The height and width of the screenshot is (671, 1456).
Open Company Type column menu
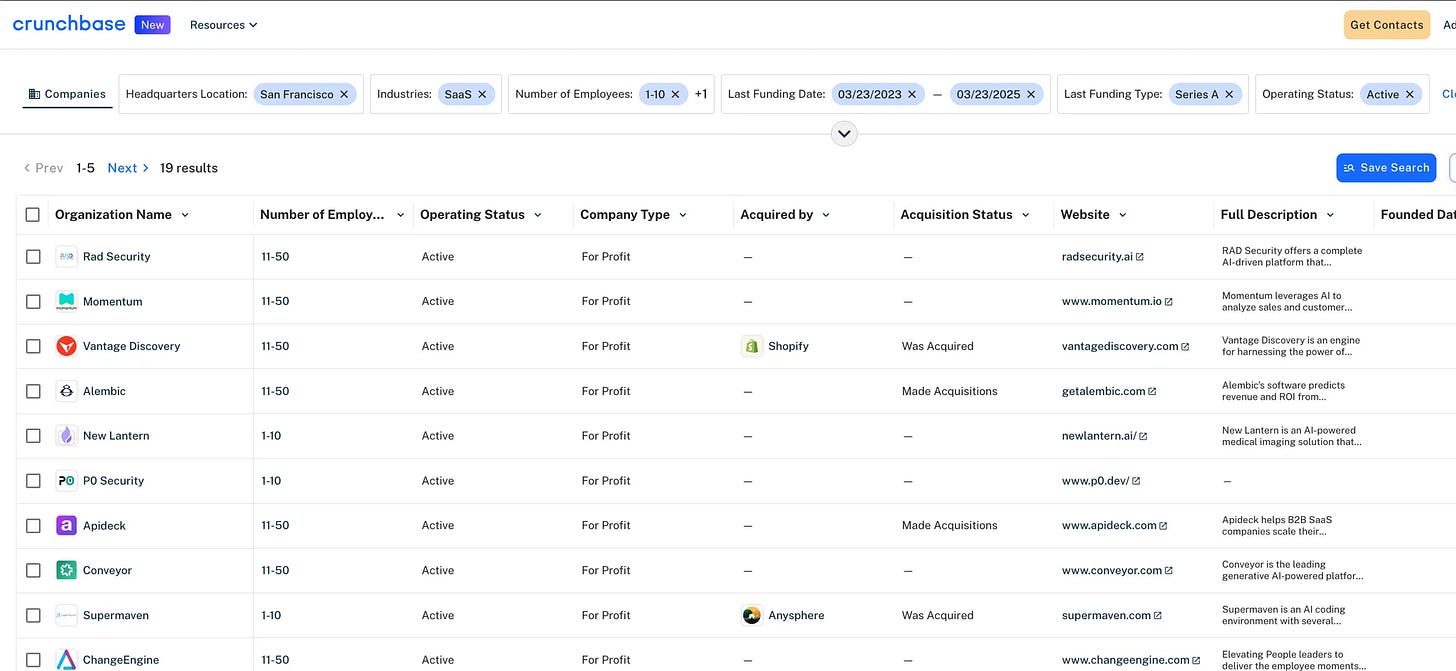point(683,215)
